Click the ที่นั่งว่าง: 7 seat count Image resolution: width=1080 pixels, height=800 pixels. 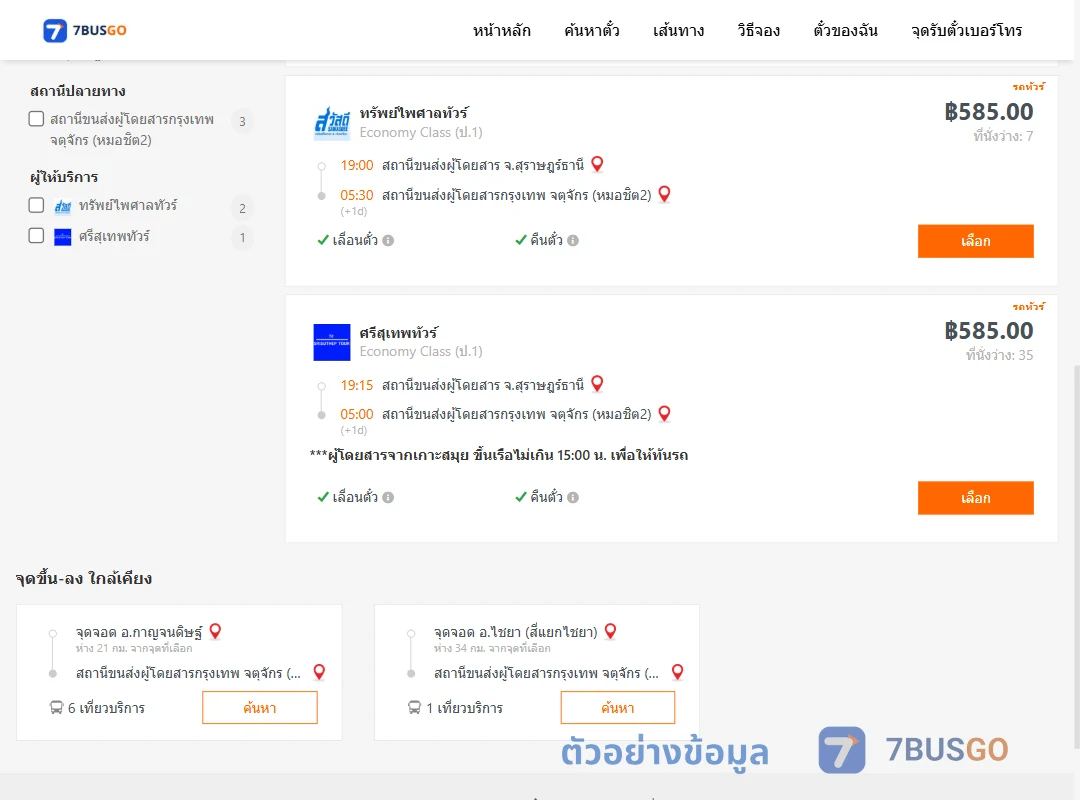tap(1003, 136)
